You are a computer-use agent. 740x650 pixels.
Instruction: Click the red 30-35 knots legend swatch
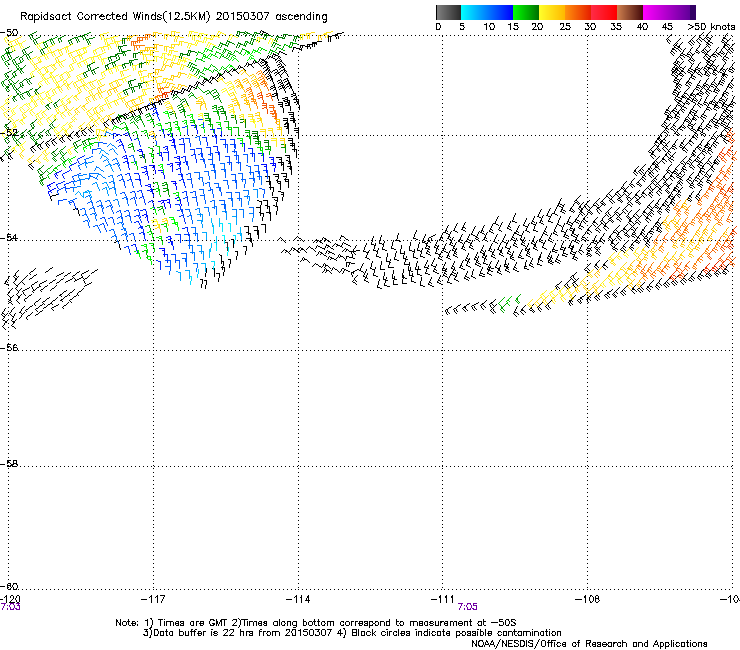click(604, 12)
